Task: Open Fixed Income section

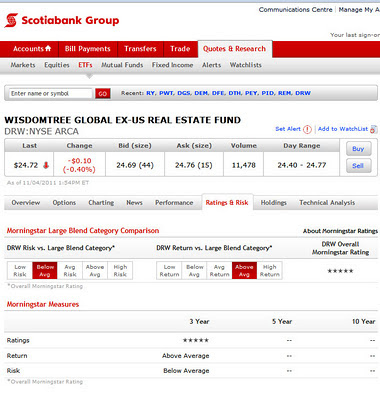Action: 173,65
